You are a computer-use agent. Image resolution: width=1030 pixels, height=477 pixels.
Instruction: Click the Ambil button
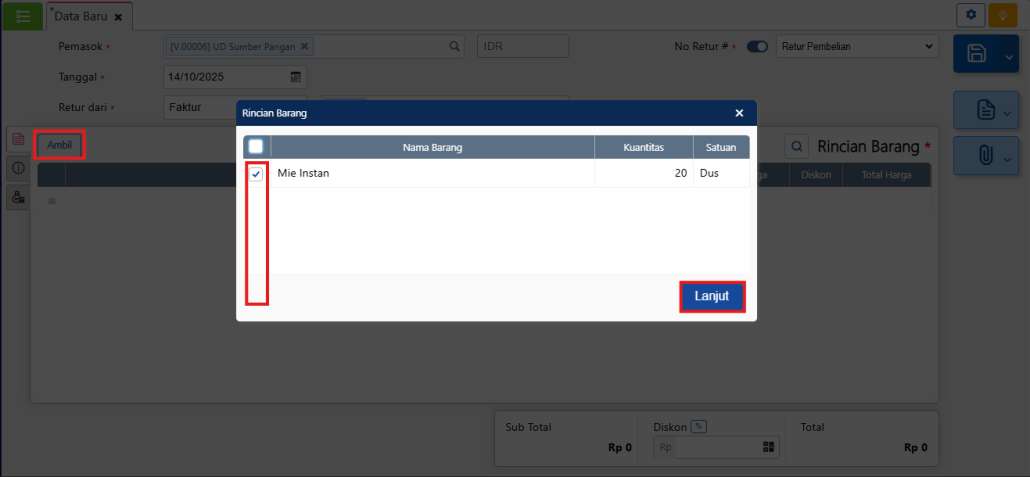click(x=59, y=145)
